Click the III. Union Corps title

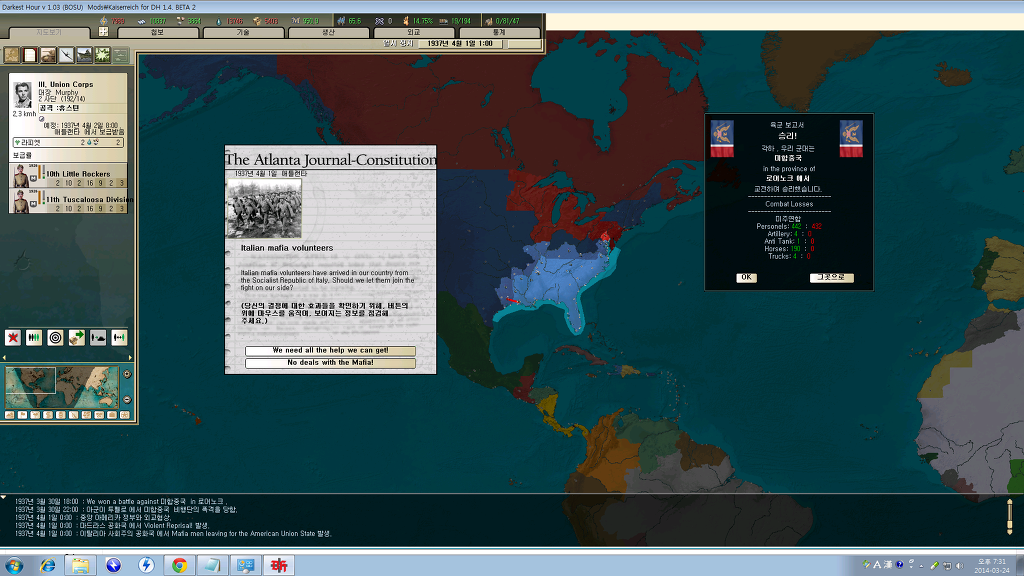[65, 84]
